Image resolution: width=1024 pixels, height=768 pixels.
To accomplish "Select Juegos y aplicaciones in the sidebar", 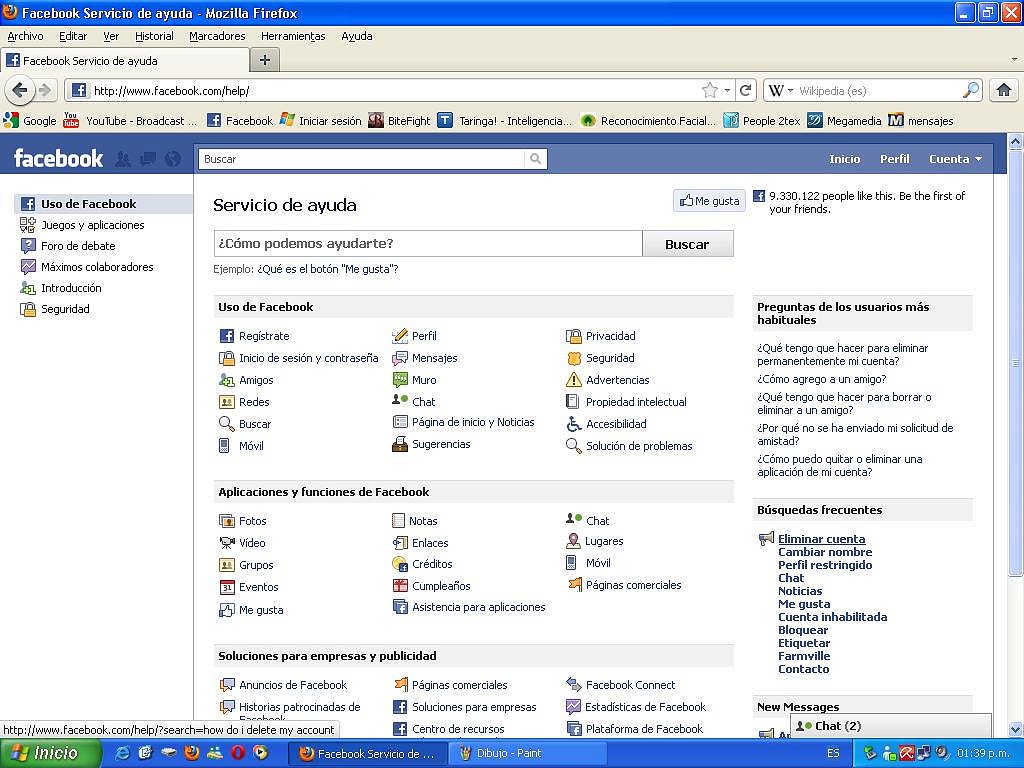I will point(93,225).
